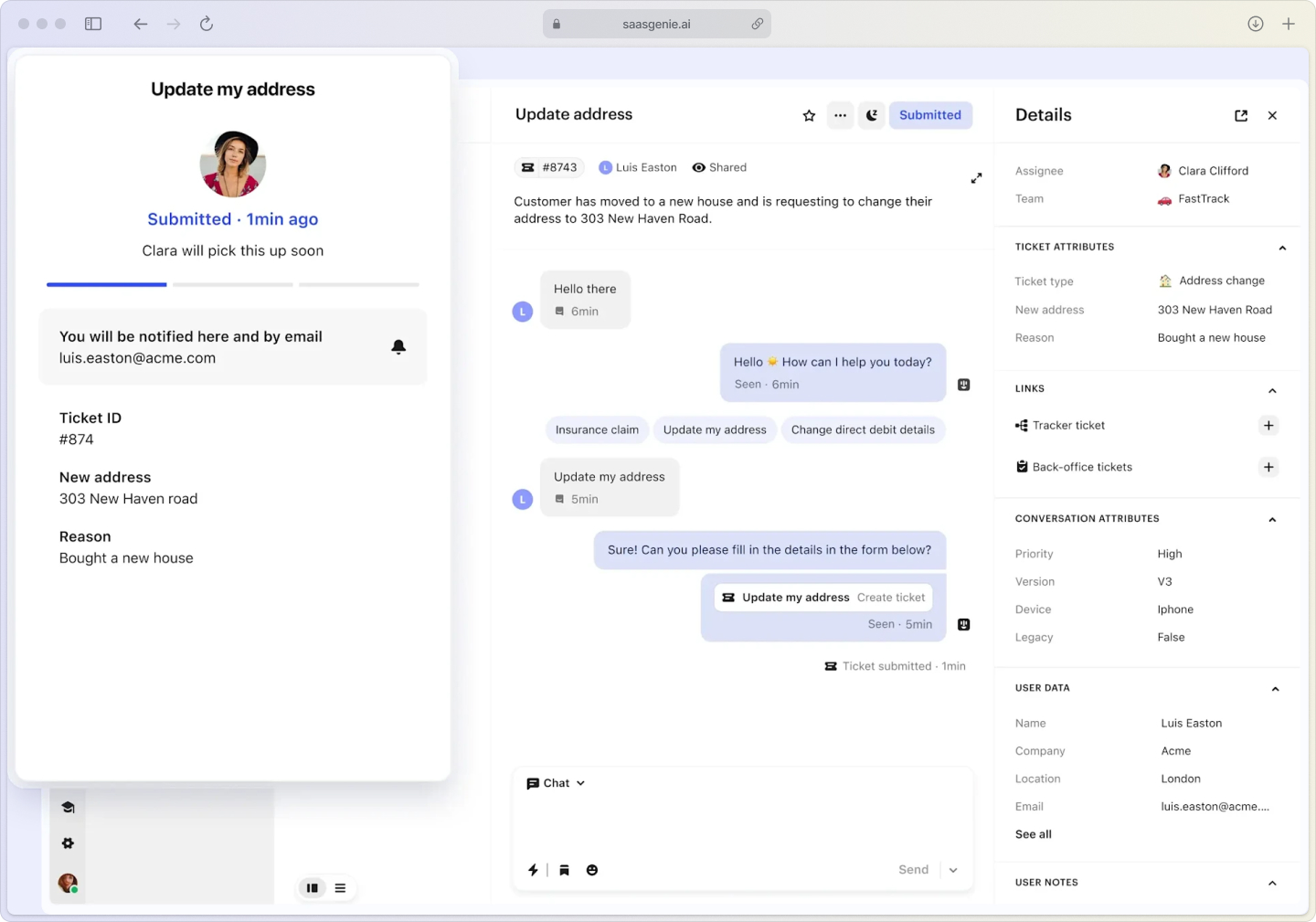The height and width of the screenshot is (922, 1316).
Task: Insert a saved reply from the composer
Action: click(564, 870)
